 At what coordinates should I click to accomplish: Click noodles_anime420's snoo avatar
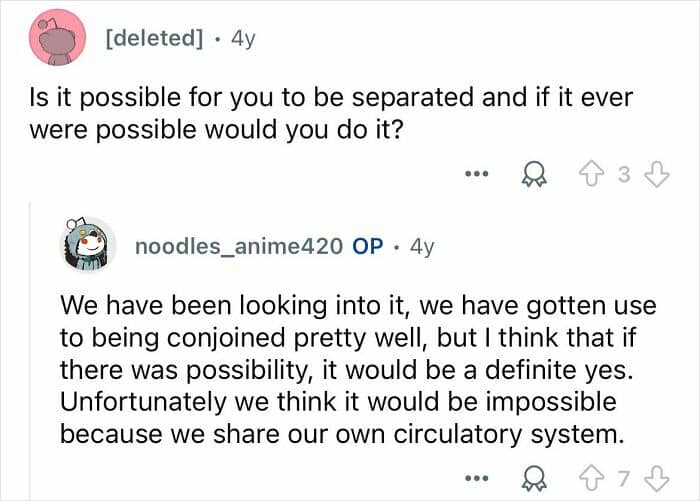[x=88, y=245]
